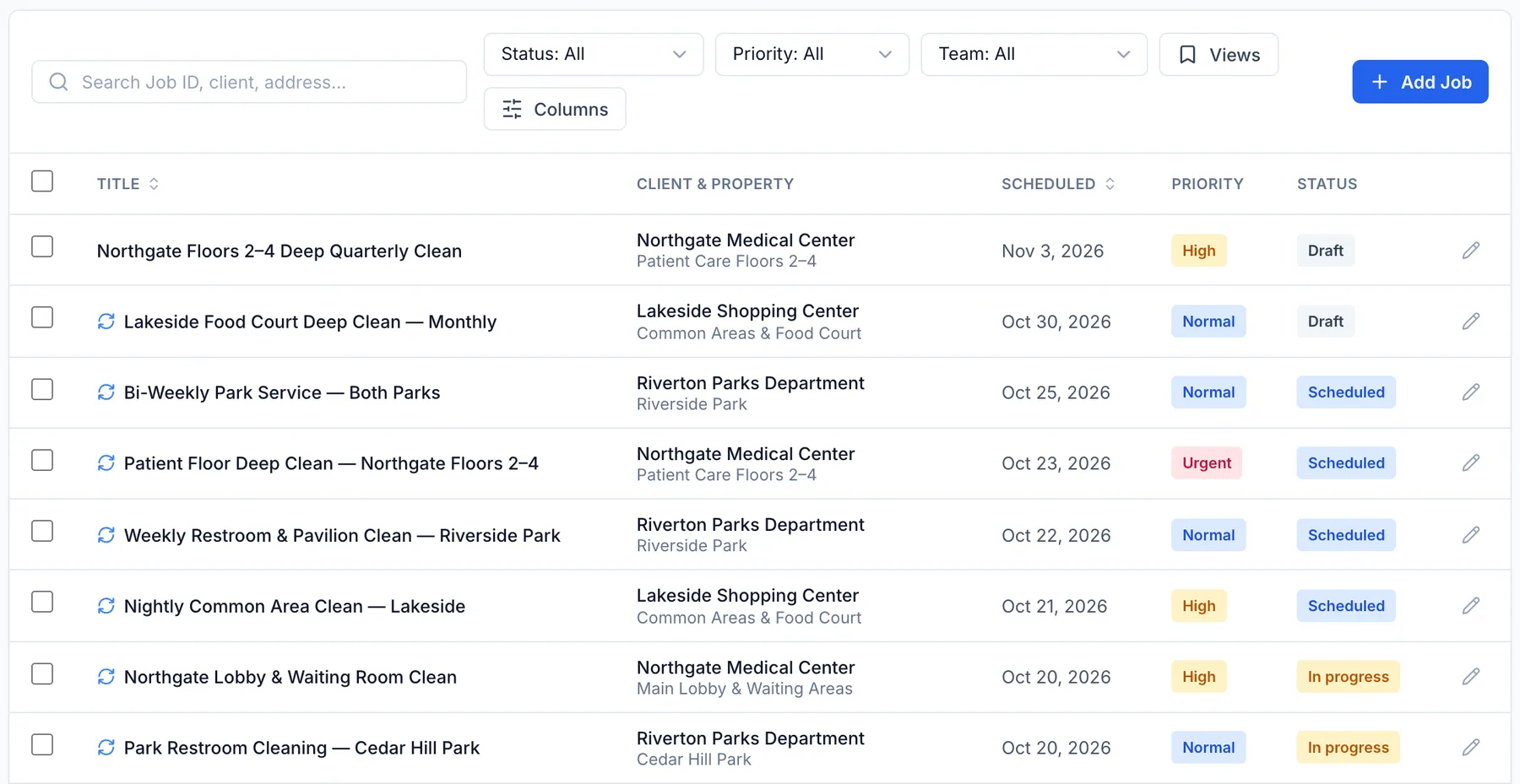Click recurring icon beside Weekly Restroom & Pavilion Clean

point(106,535)
